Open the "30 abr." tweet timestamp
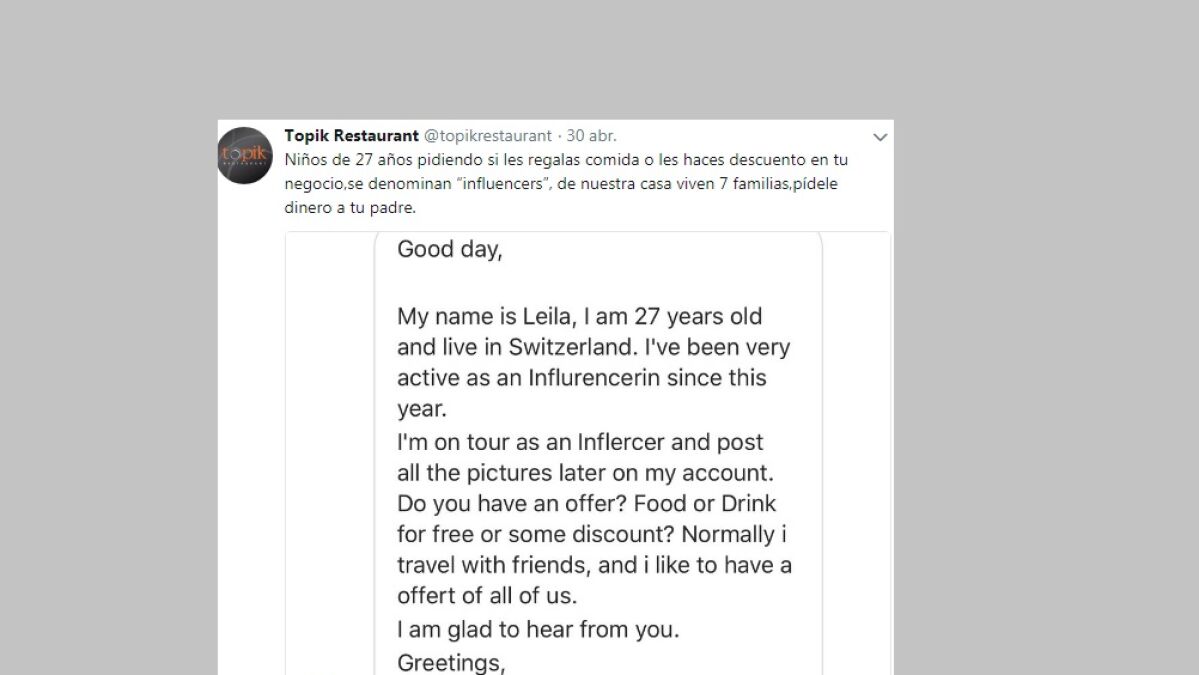The height and width of the screenshot is (675, 1199). pyautogui.click(x=592, y=136)
